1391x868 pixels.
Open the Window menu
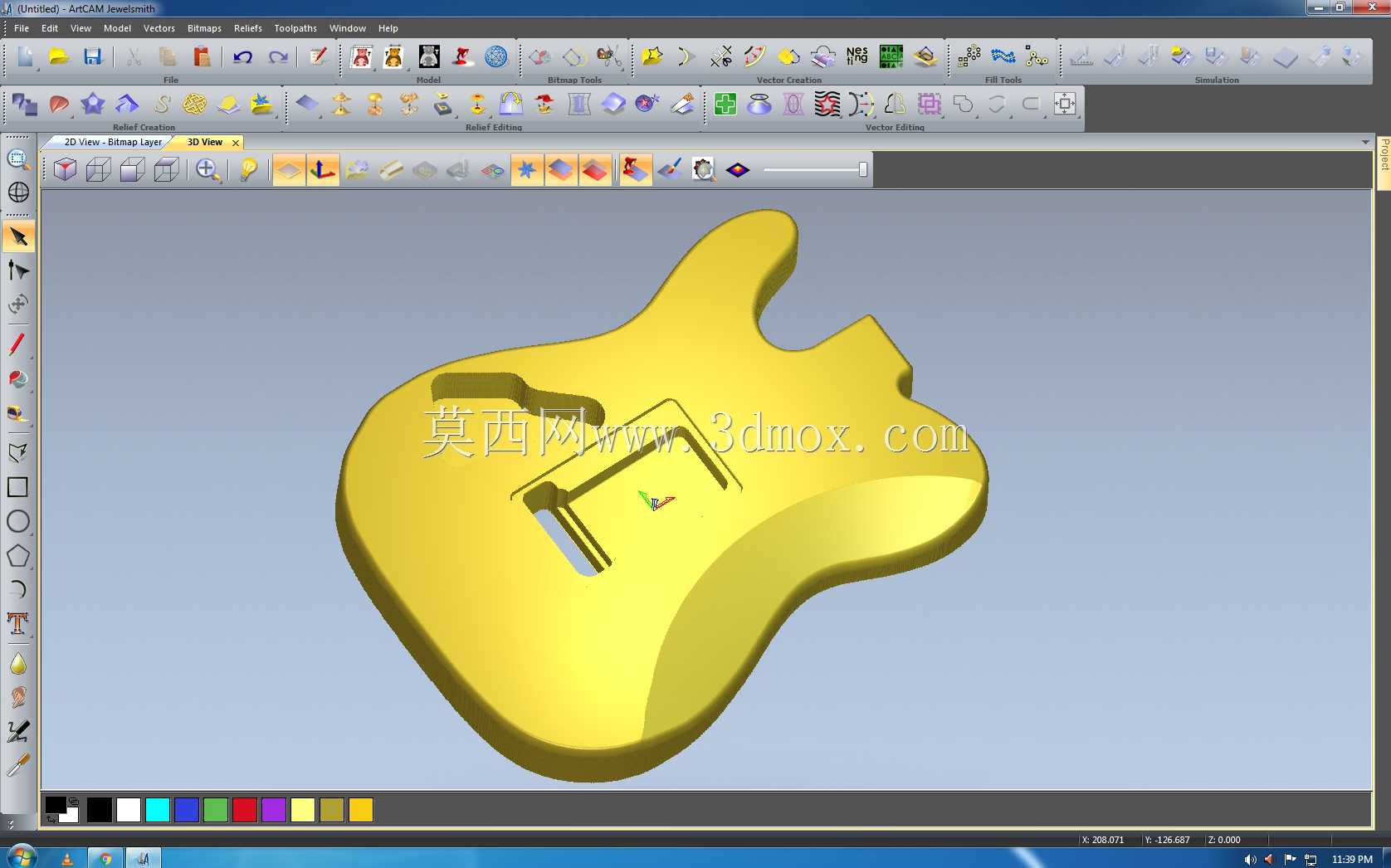(348, 28)
